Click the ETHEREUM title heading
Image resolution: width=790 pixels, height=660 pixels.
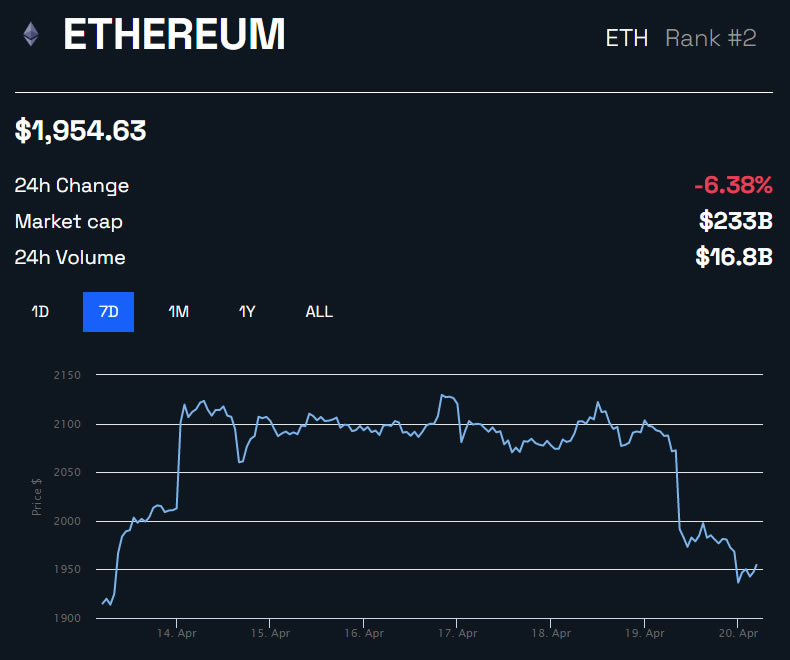click(174, 35)
